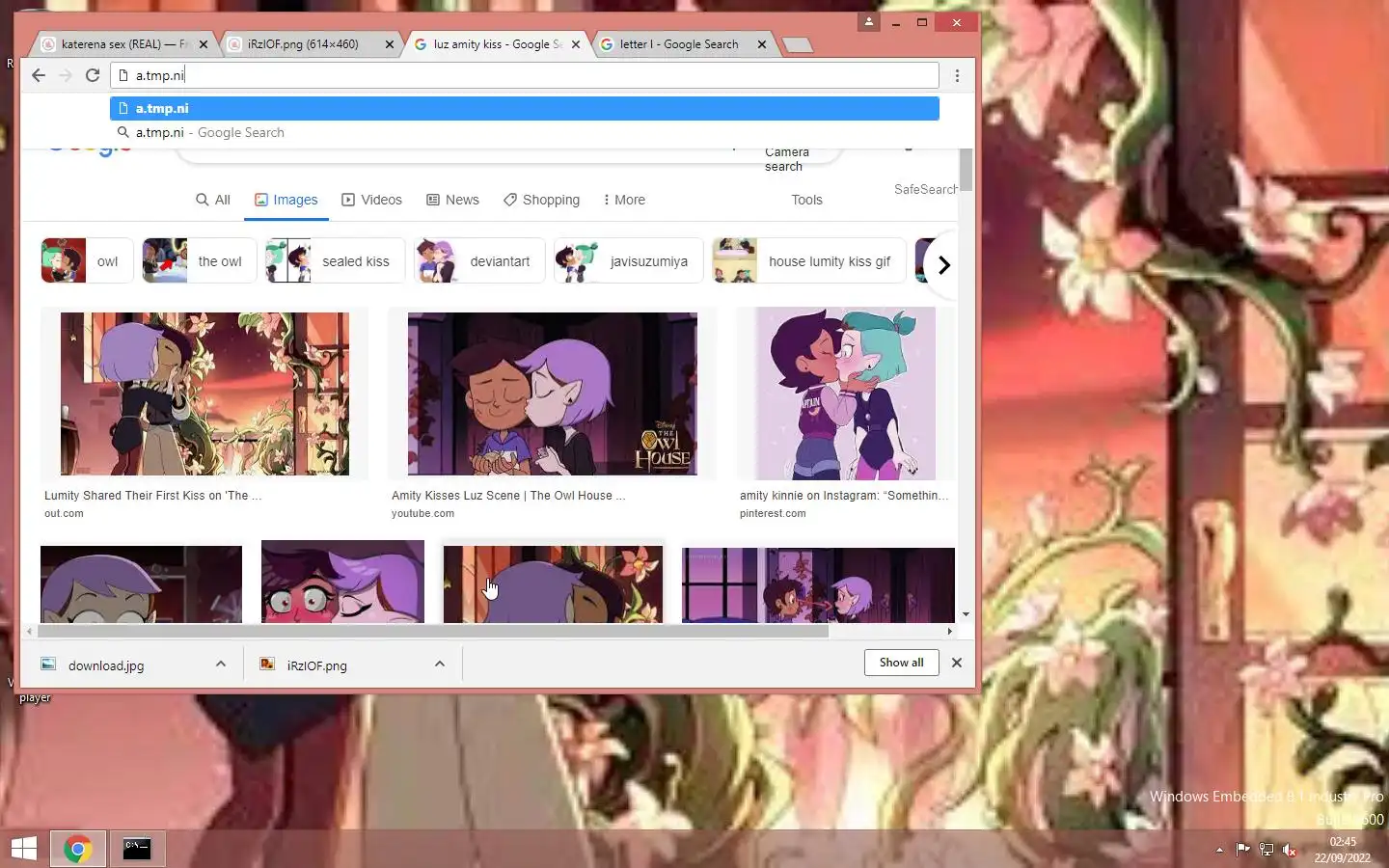Viewport: 1389px width, 868px height.
Task: Open the Chrome profile icon in title bar
Action: tap(868, 21)
